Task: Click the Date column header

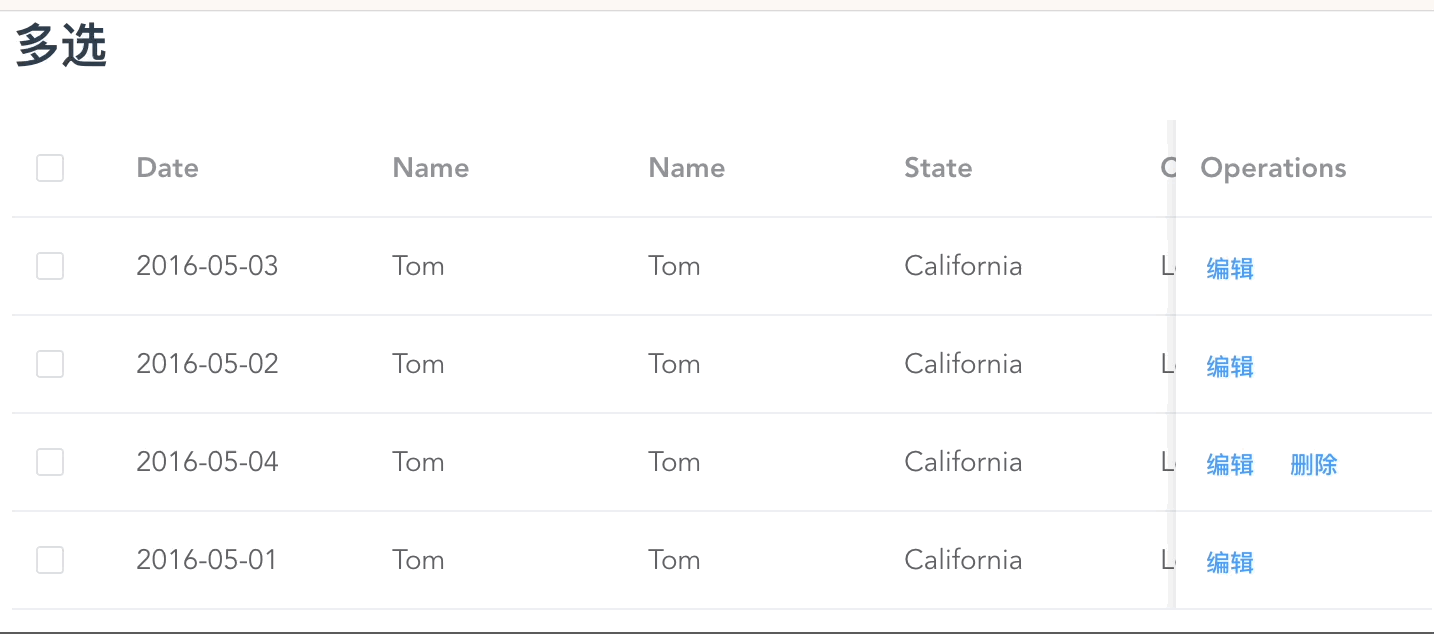Action: click(167, 168)
